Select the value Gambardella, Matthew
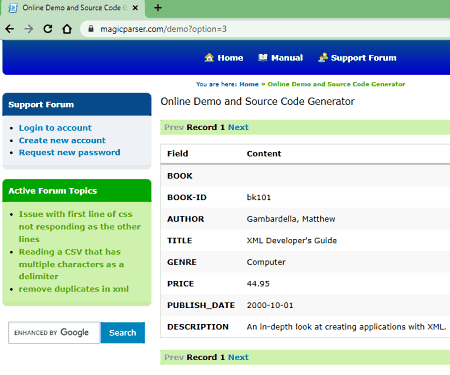The image size is (450, 375). click(291, 219)
